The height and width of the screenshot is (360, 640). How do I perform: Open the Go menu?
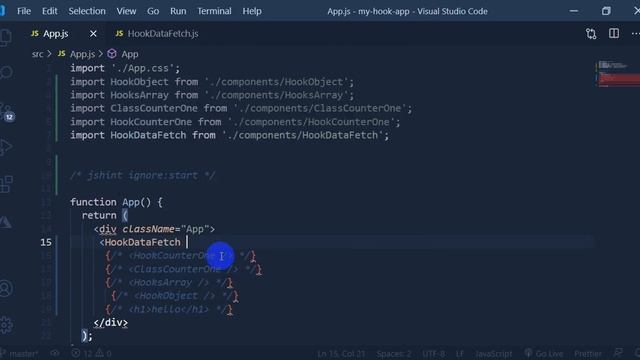click(153, 11)
